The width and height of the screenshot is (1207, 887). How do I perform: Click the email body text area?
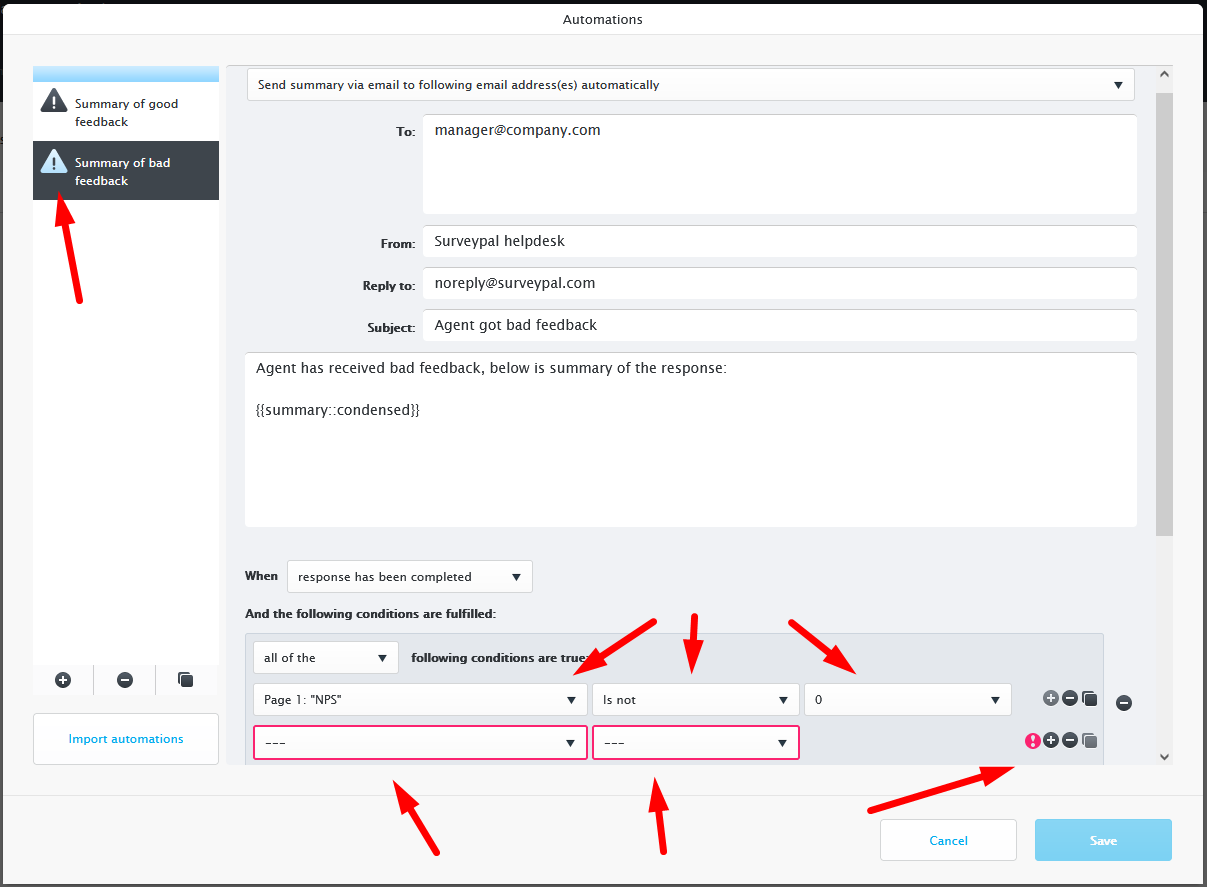pyautogui.click(x=691, y=440)
